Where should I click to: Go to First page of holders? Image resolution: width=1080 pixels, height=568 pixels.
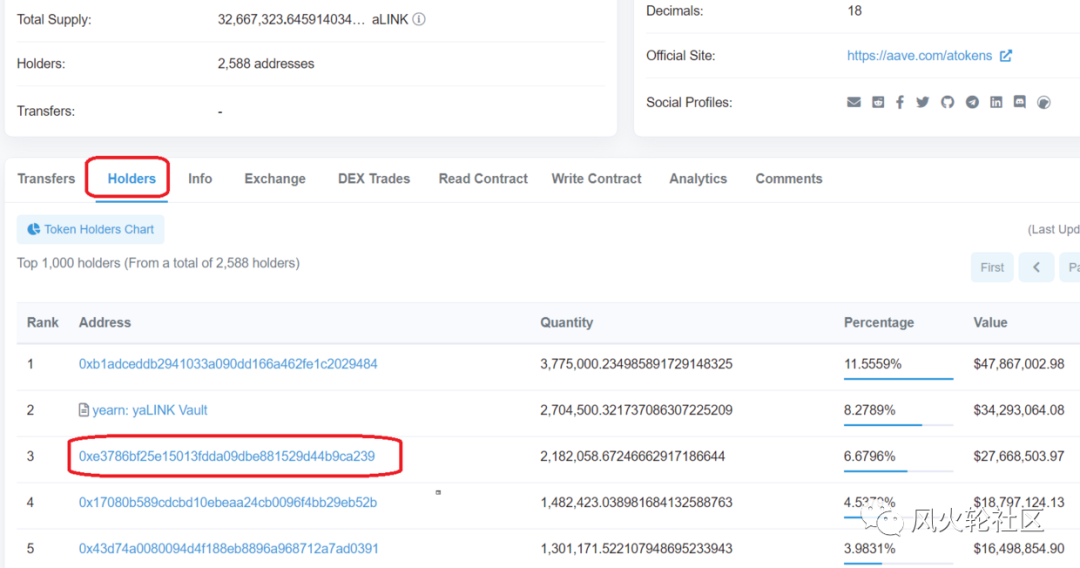click(x=992, y=267)
